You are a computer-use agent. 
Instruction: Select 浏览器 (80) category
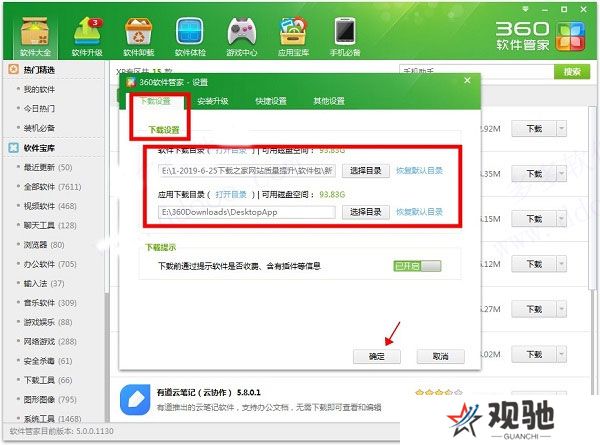44,245
